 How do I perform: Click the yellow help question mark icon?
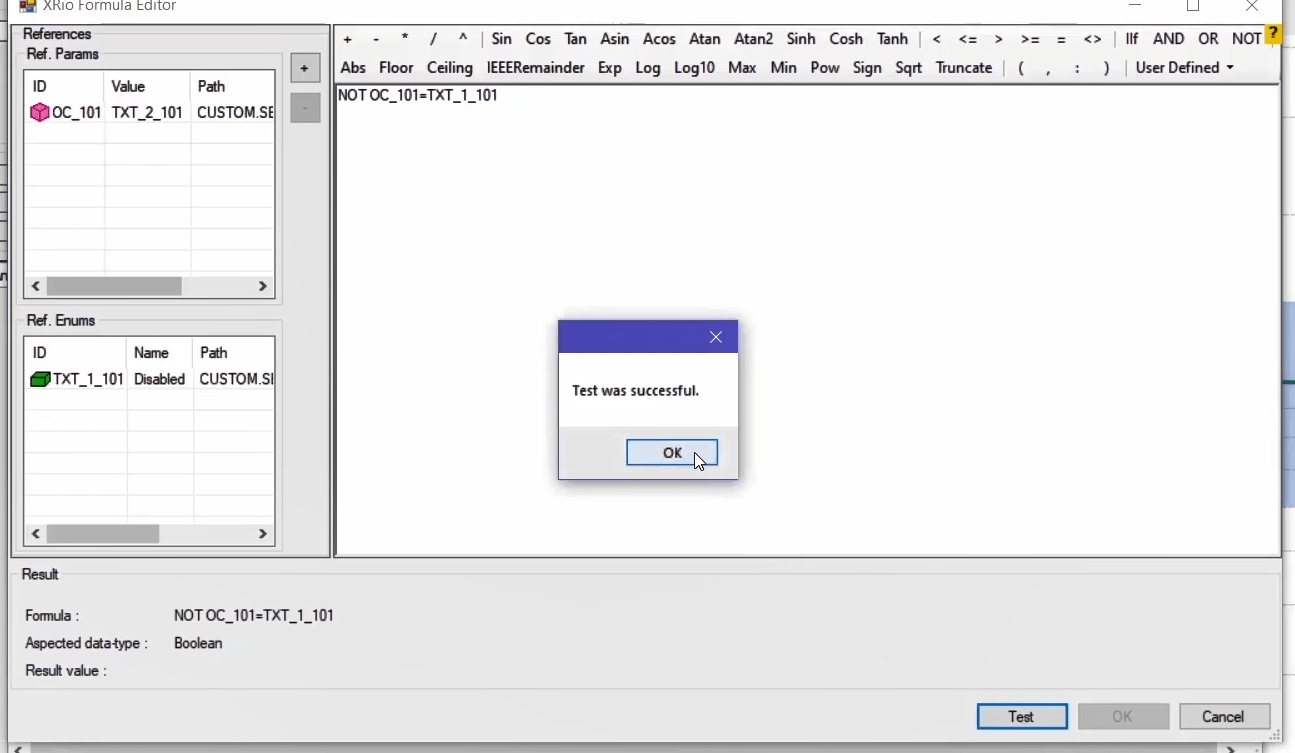click(1273, 35)
